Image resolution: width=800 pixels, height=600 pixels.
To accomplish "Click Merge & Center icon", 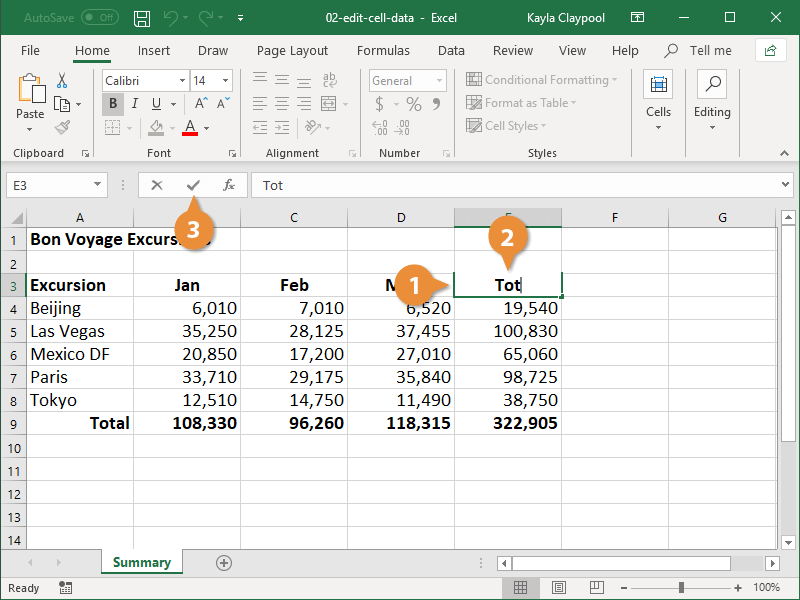I will [329, 104].
